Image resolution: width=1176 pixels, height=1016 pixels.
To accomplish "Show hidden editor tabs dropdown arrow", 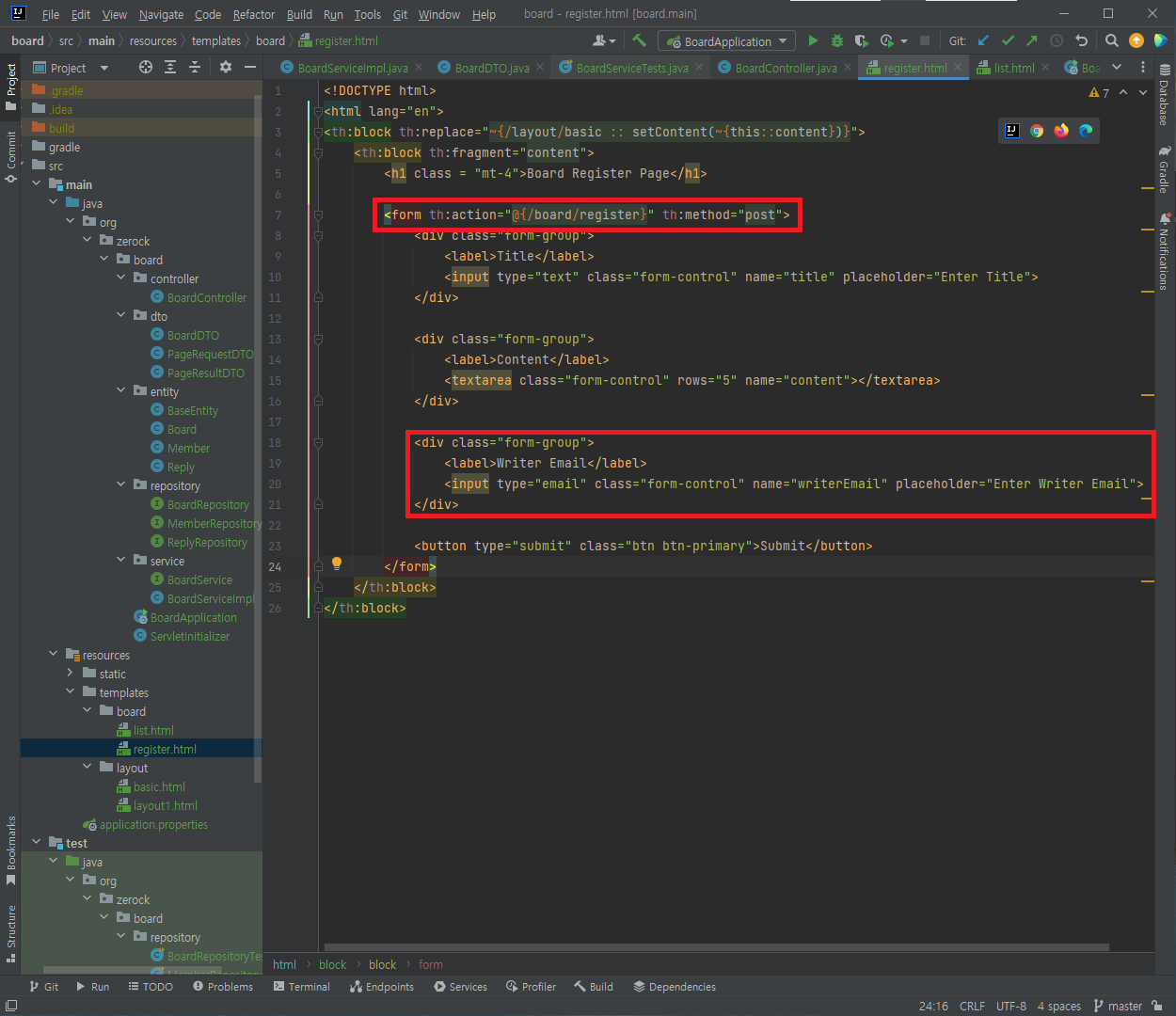I will [x=1117, y=67].
